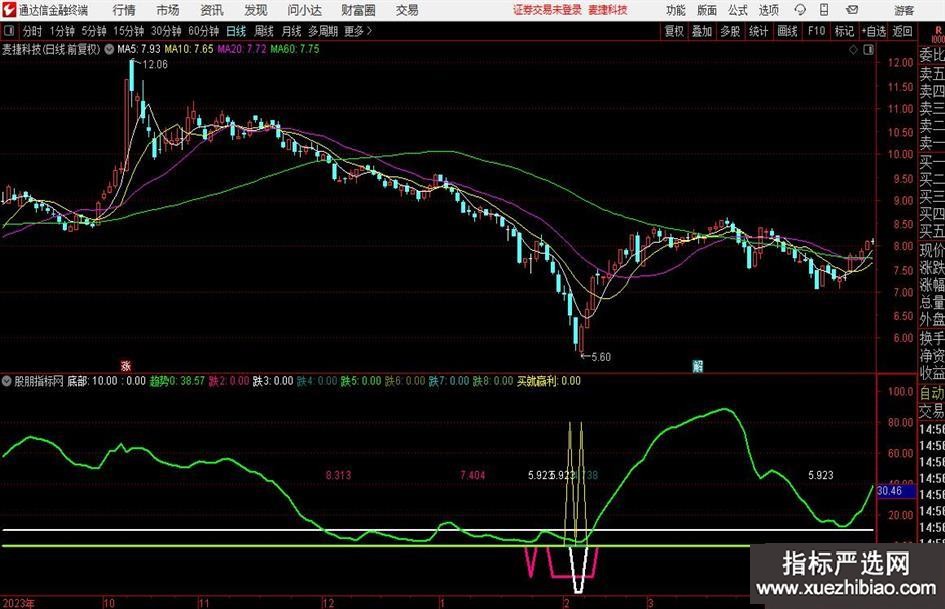
Task: Click the 7.404 label in sub-chart
Action: click(472, 475)
